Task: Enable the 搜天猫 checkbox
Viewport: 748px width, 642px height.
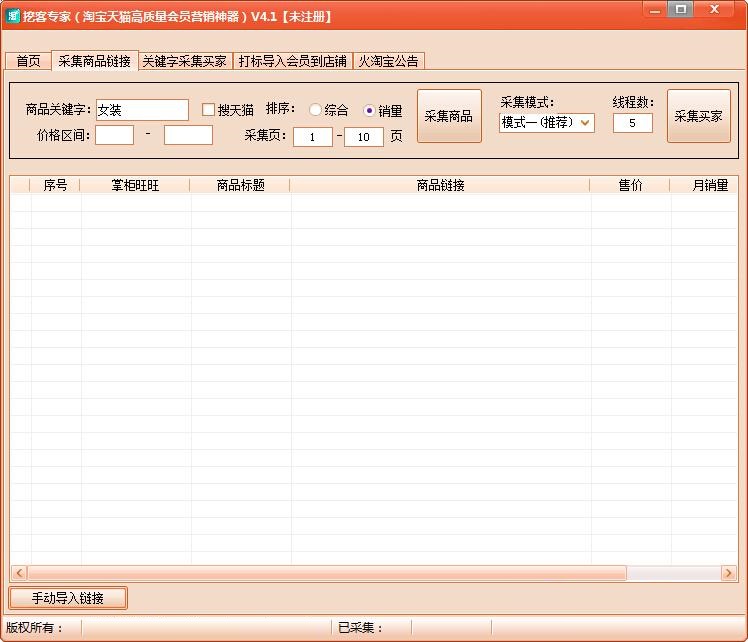Action: click(208, 110)
